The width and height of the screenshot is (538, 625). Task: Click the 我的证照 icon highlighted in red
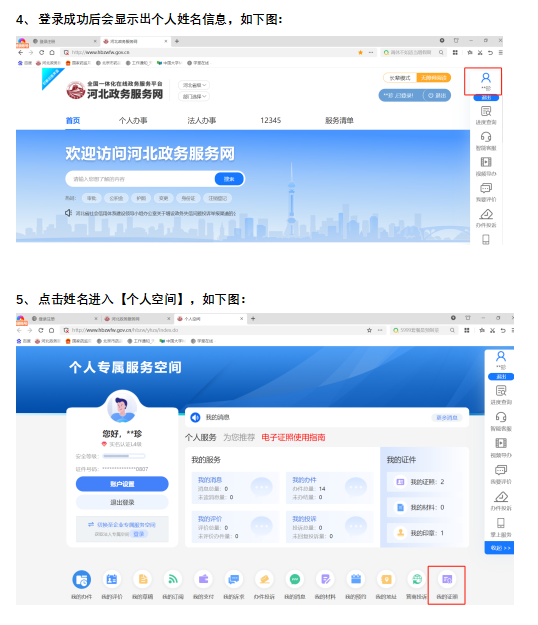(447, 580)
